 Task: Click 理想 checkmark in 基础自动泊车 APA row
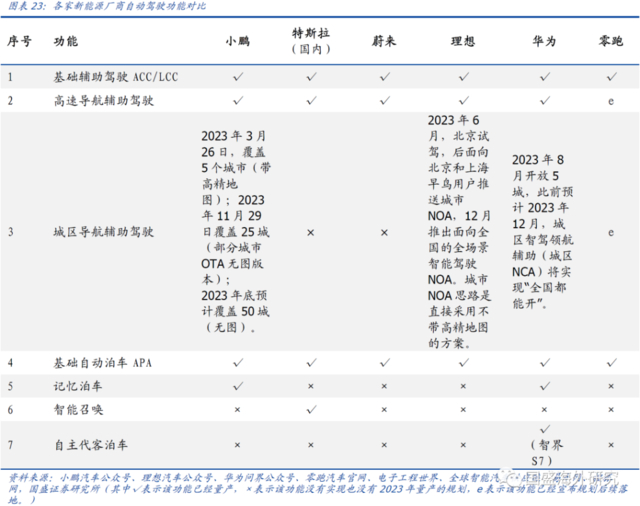click(x=464, y=363)
